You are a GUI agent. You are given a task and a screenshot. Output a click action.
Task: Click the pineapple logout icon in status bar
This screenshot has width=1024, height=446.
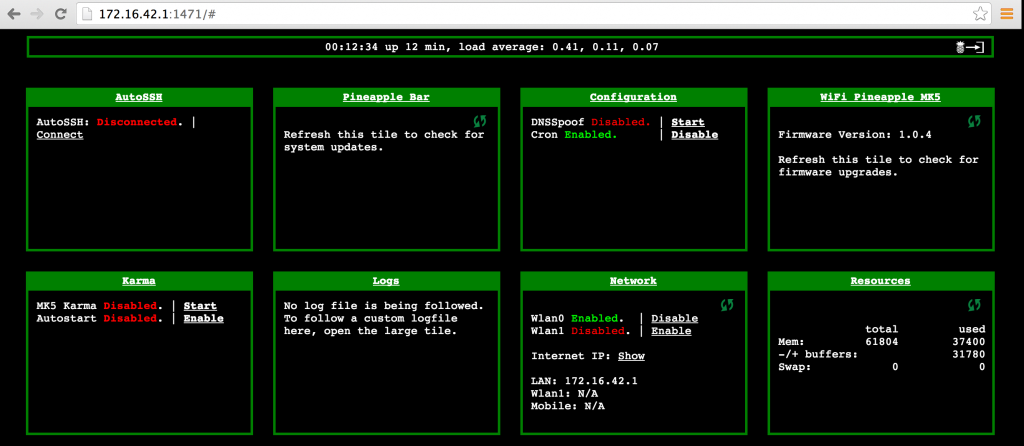tap(969, 47)
